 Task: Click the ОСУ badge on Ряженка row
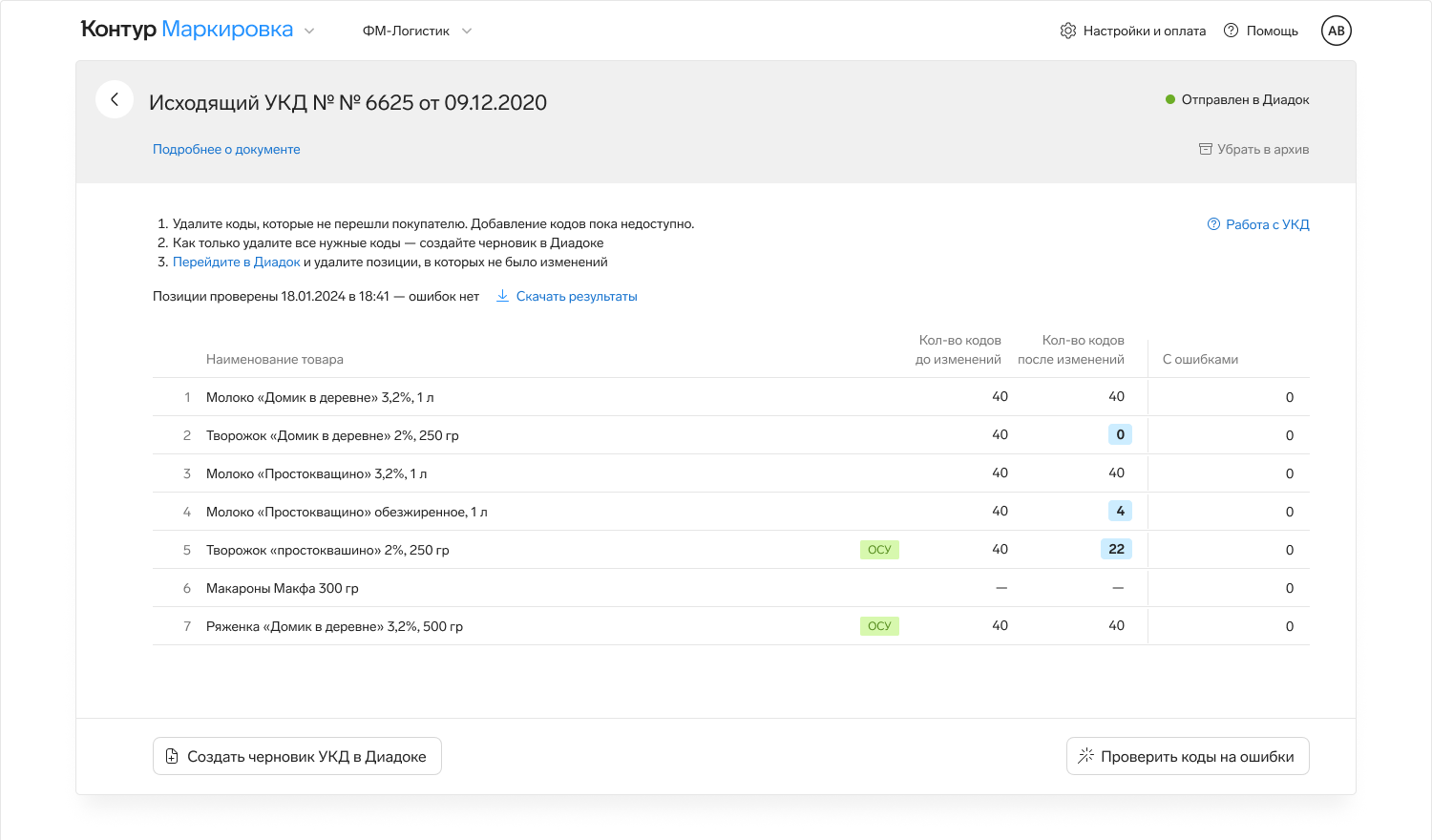(879, 626)
